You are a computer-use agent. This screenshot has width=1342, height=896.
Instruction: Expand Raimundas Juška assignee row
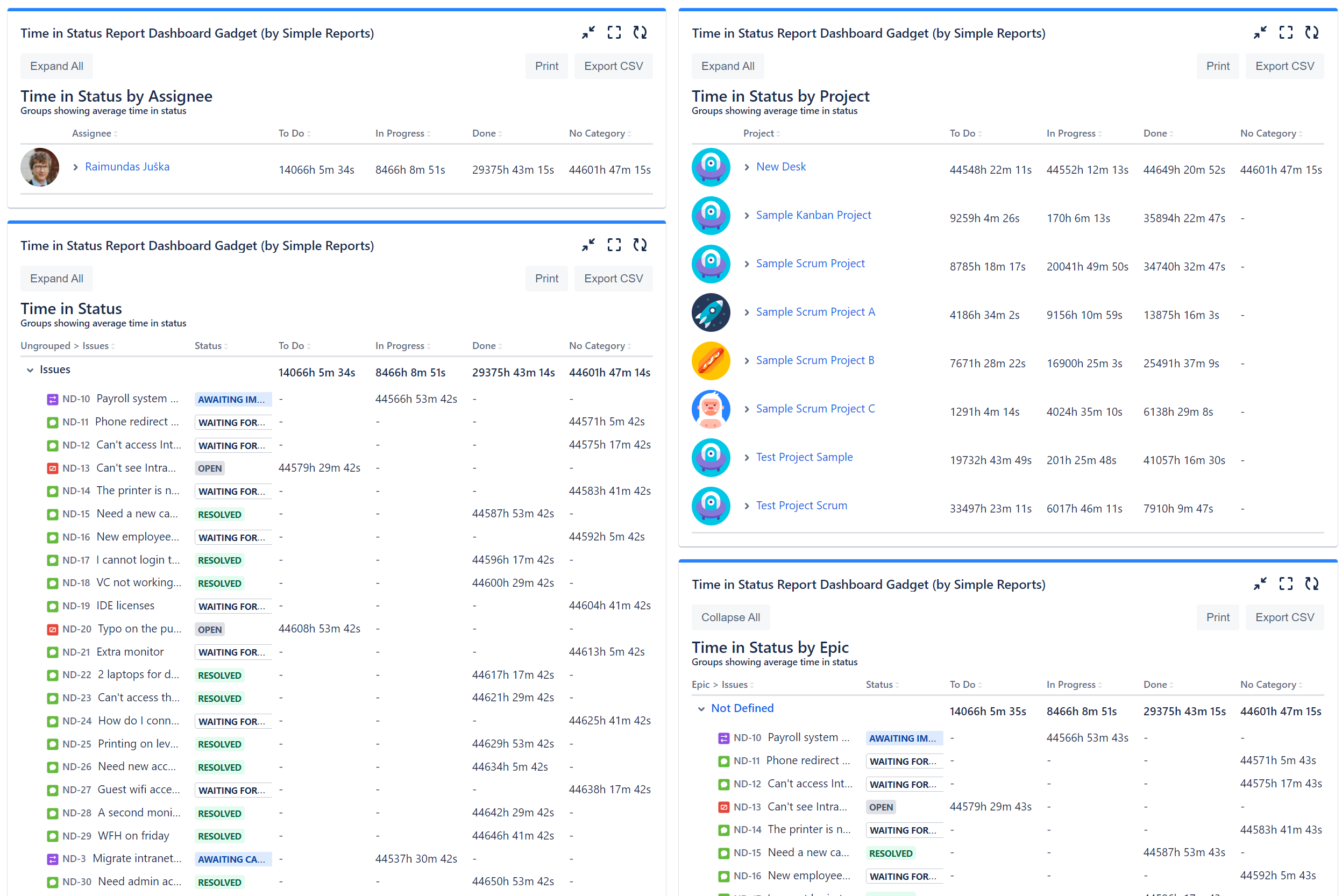click(x=75, y=167)
